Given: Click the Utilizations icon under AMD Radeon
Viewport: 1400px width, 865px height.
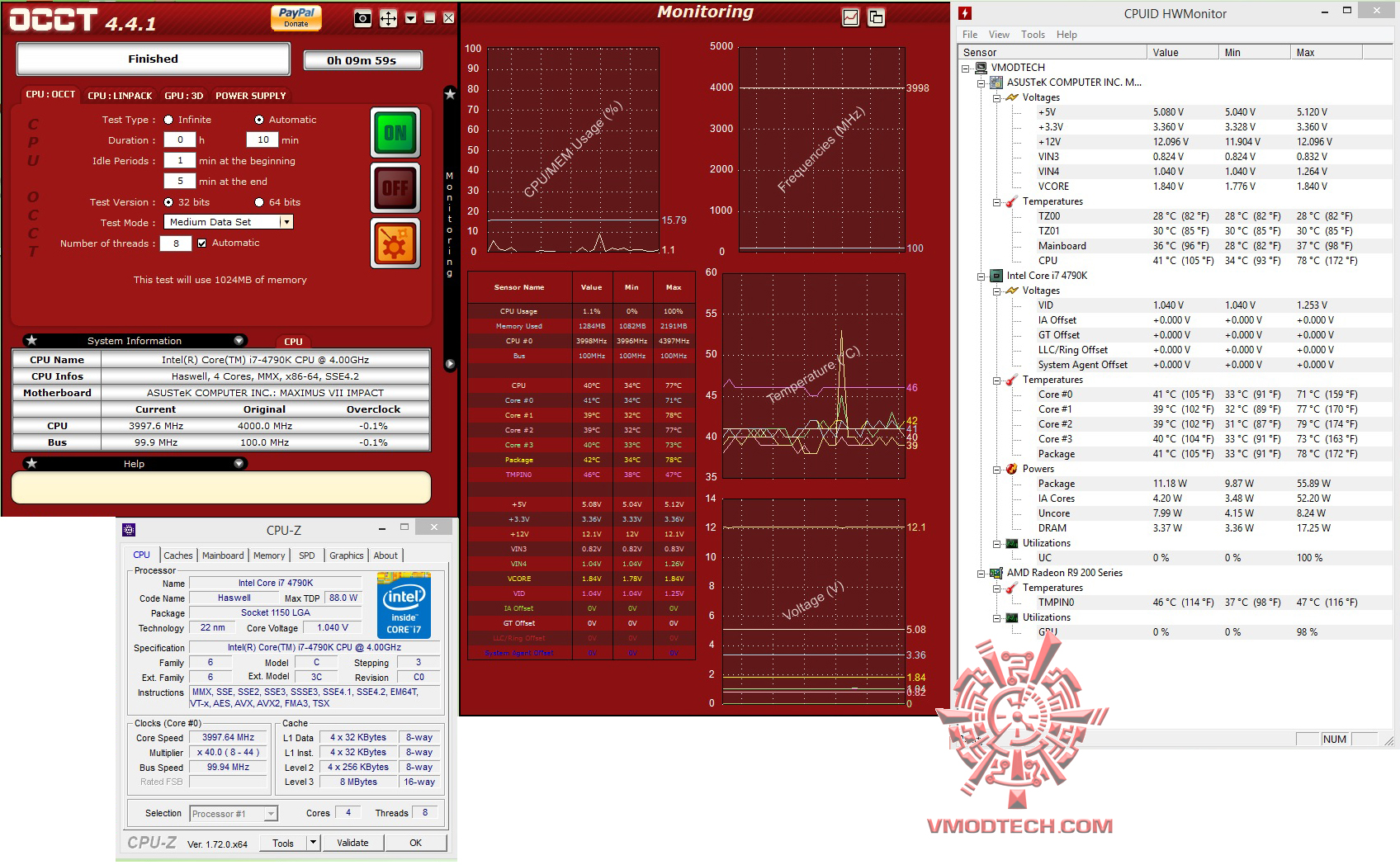Looking at the screenshot, I should [1011, 617].
